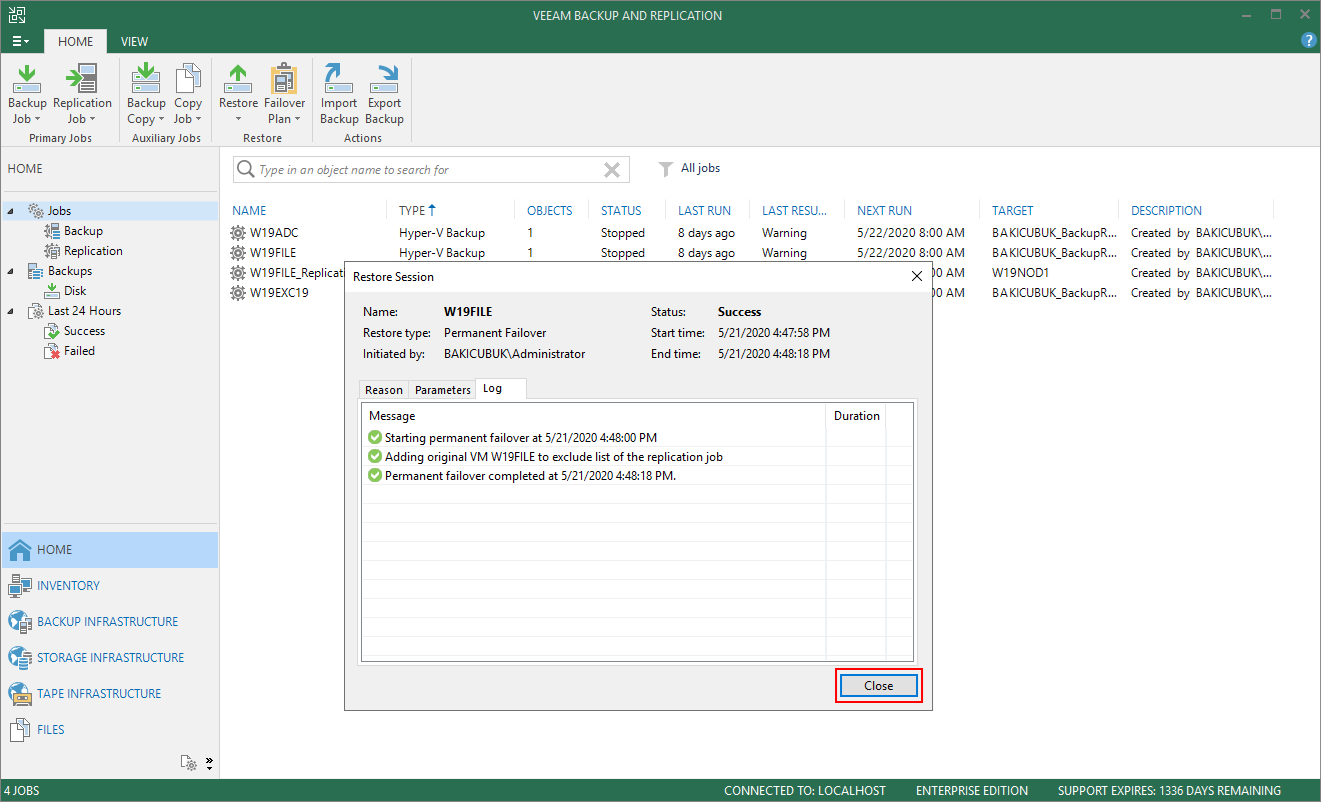Click W19NOD1 target cell
1321x802 pixels.
point(1020,273)
